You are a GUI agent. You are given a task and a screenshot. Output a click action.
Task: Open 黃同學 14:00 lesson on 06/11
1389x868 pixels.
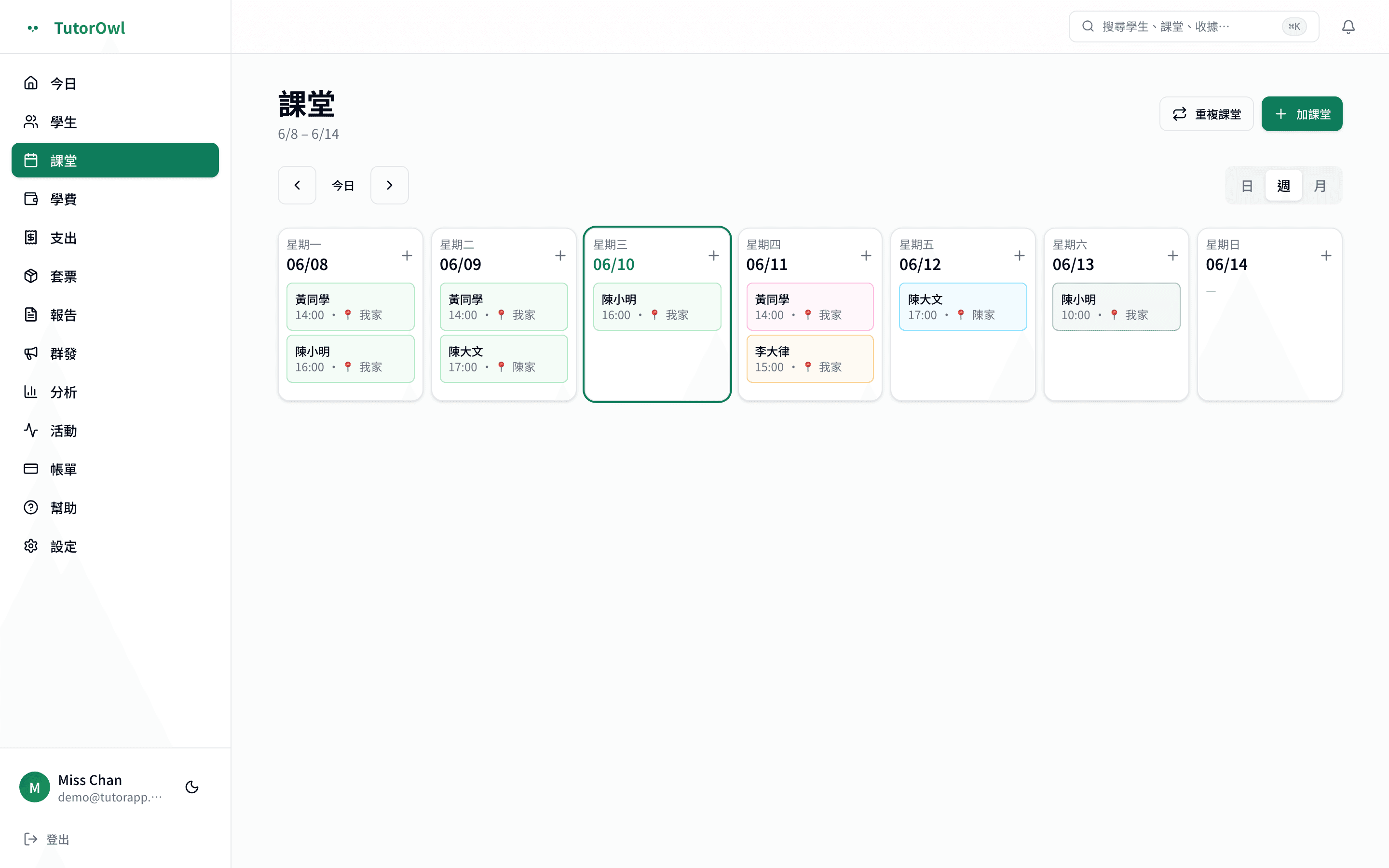[810, 307]
